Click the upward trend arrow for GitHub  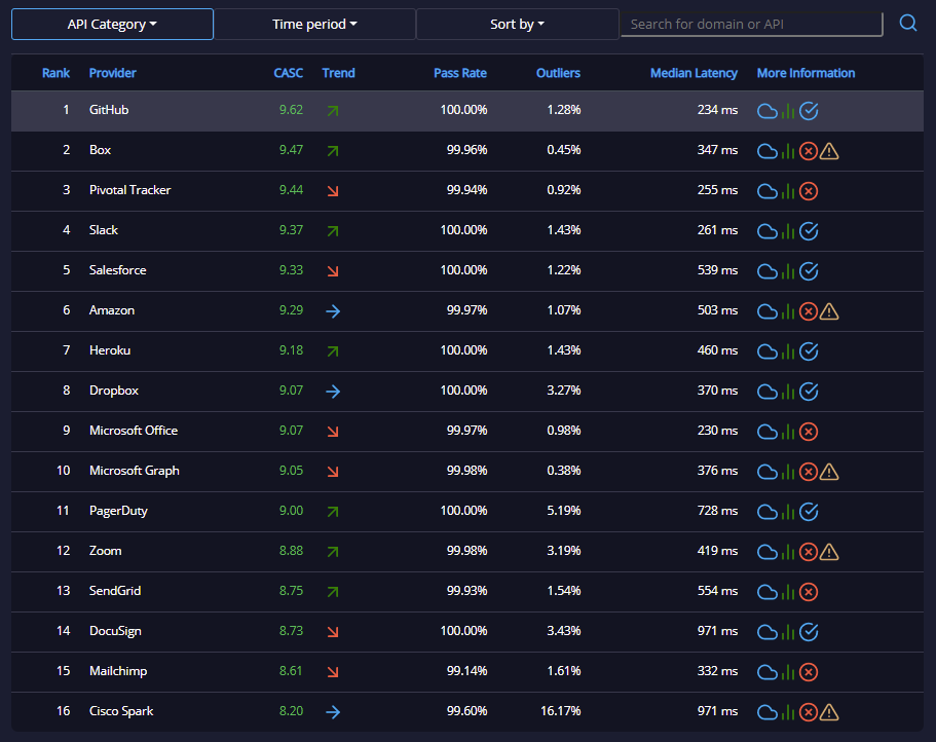332,111
